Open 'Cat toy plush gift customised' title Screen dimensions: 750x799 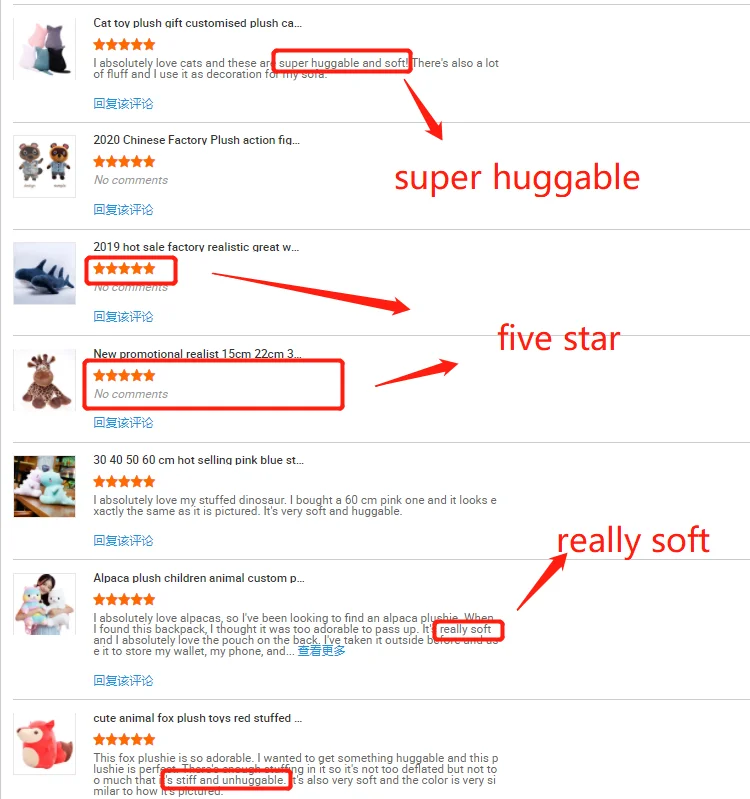pyautogui.click(x=197, y=23)
